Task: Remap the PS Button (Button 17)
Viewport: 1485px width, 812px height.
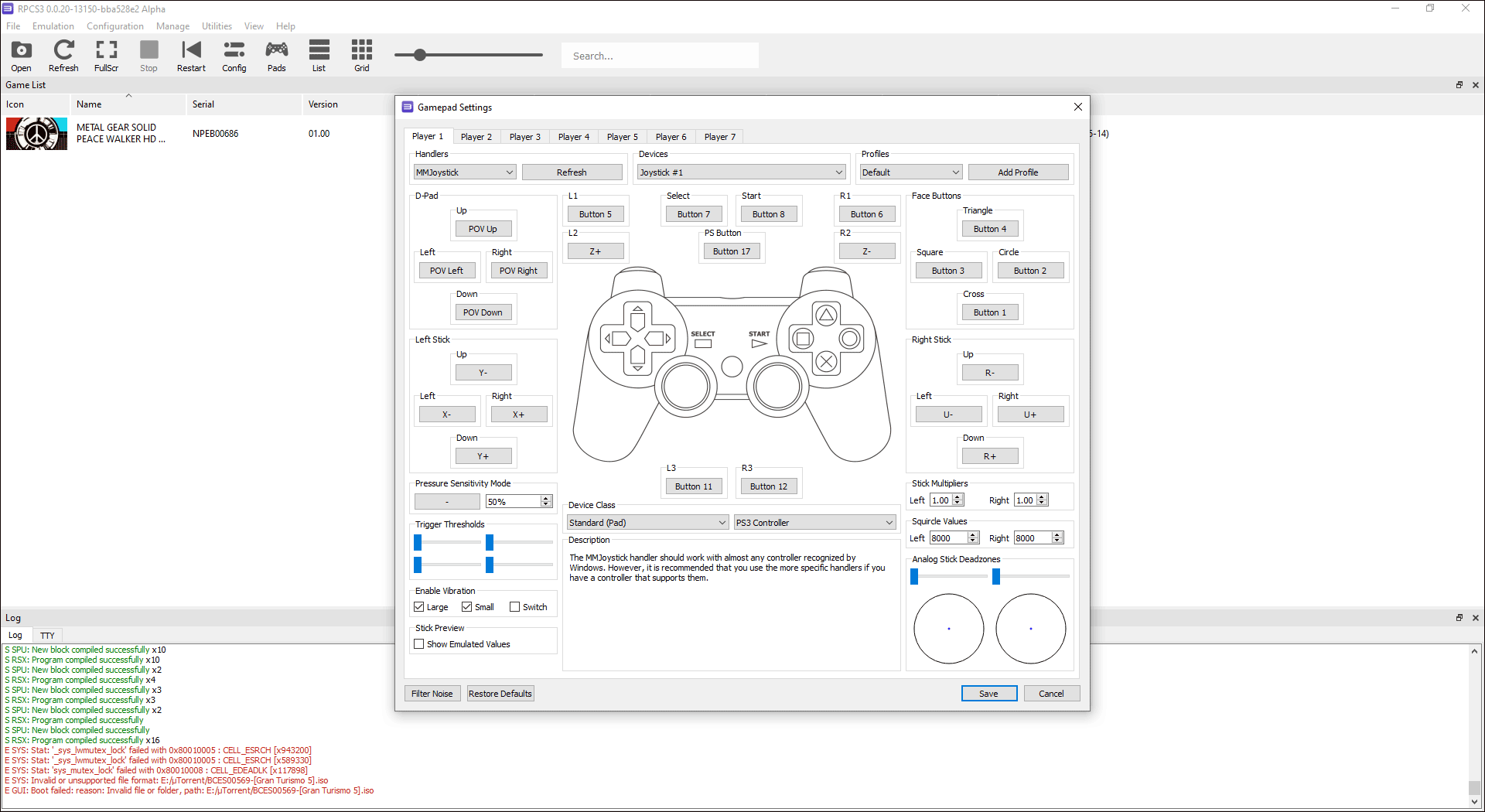Action: pyautogui.click(x=732, y=251)
